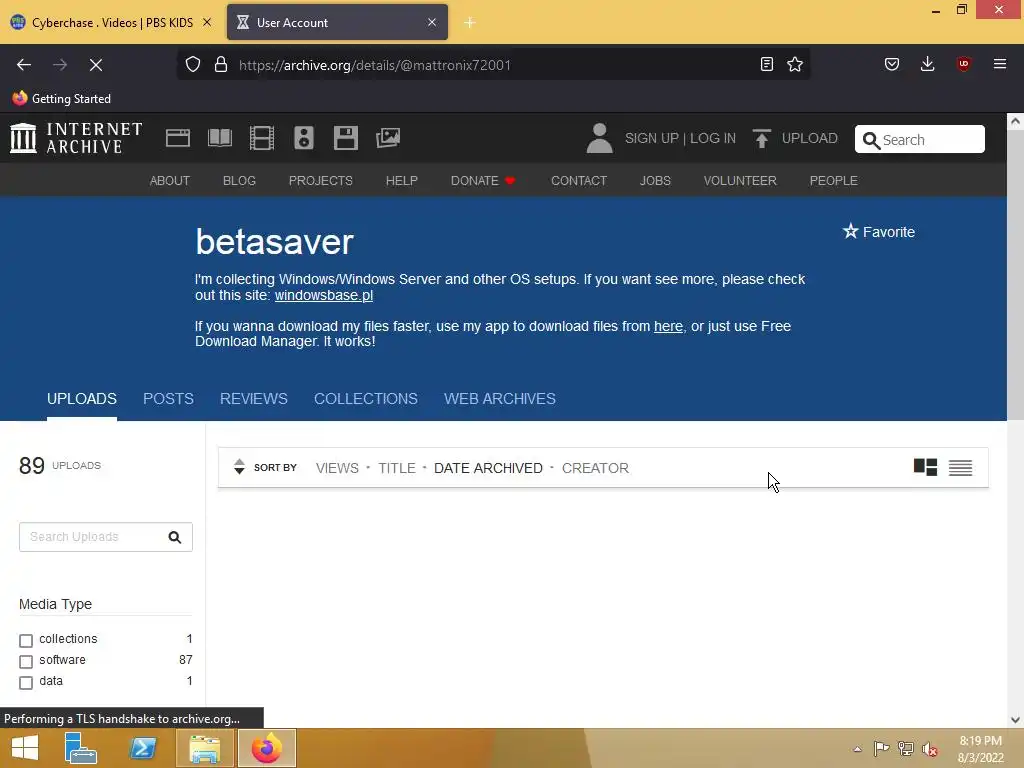Open the BLOG nav link

tap(239, 180)
